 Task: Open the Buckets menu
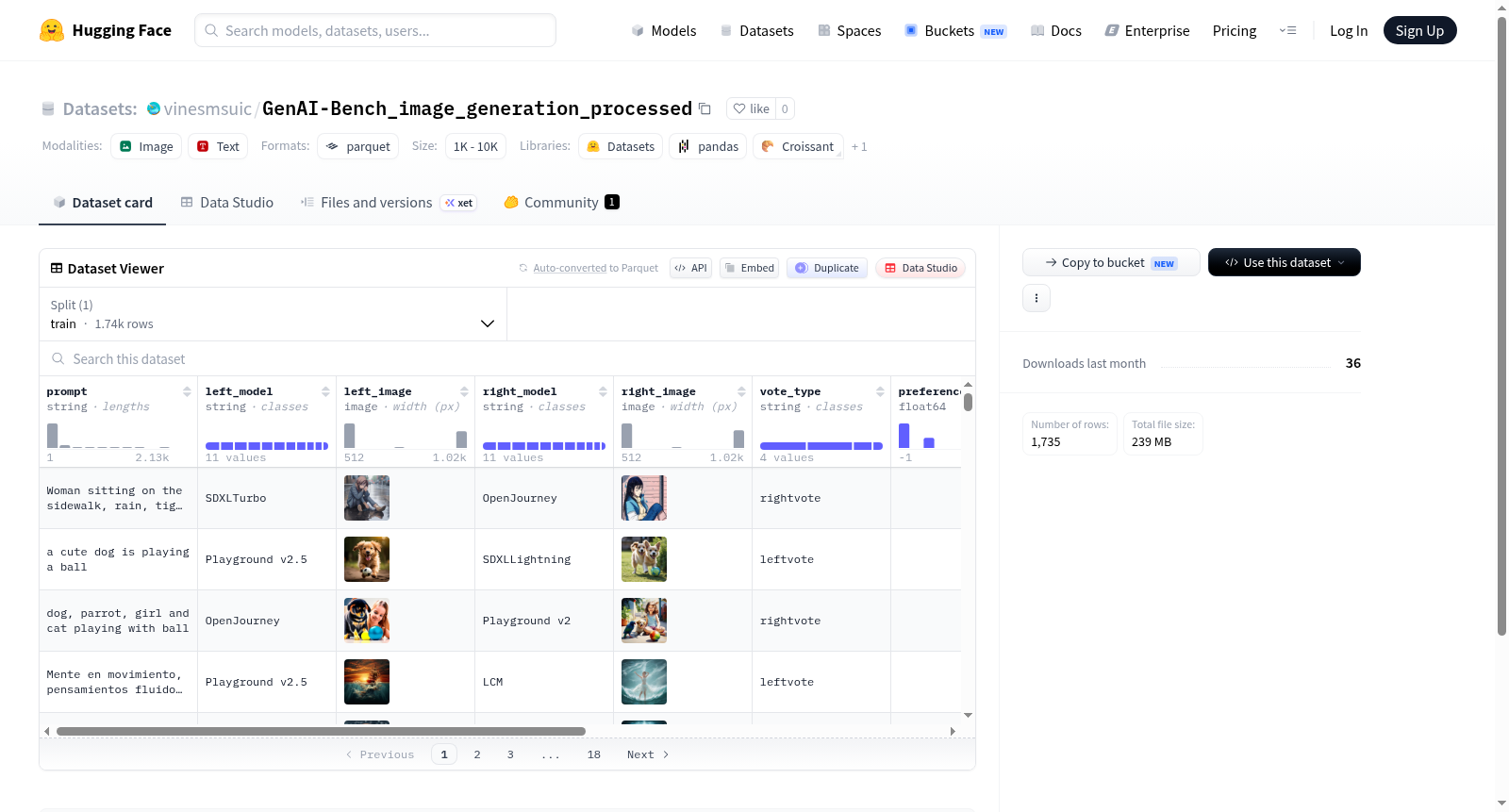[955, 30]
